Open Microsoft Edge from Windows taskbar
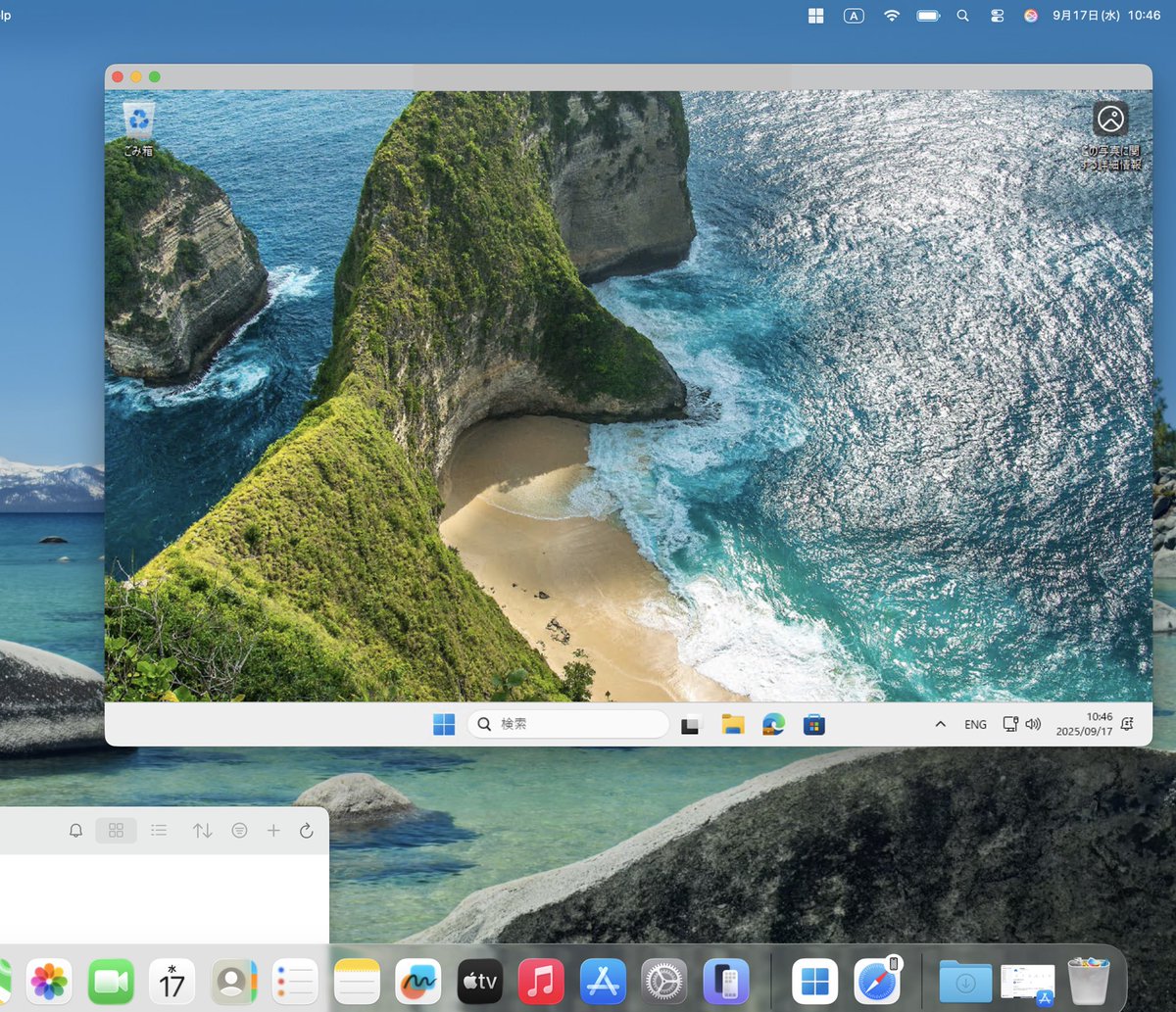Image resolution: width=1176 pixels, height=1012 pixels. tap(773, 725)
